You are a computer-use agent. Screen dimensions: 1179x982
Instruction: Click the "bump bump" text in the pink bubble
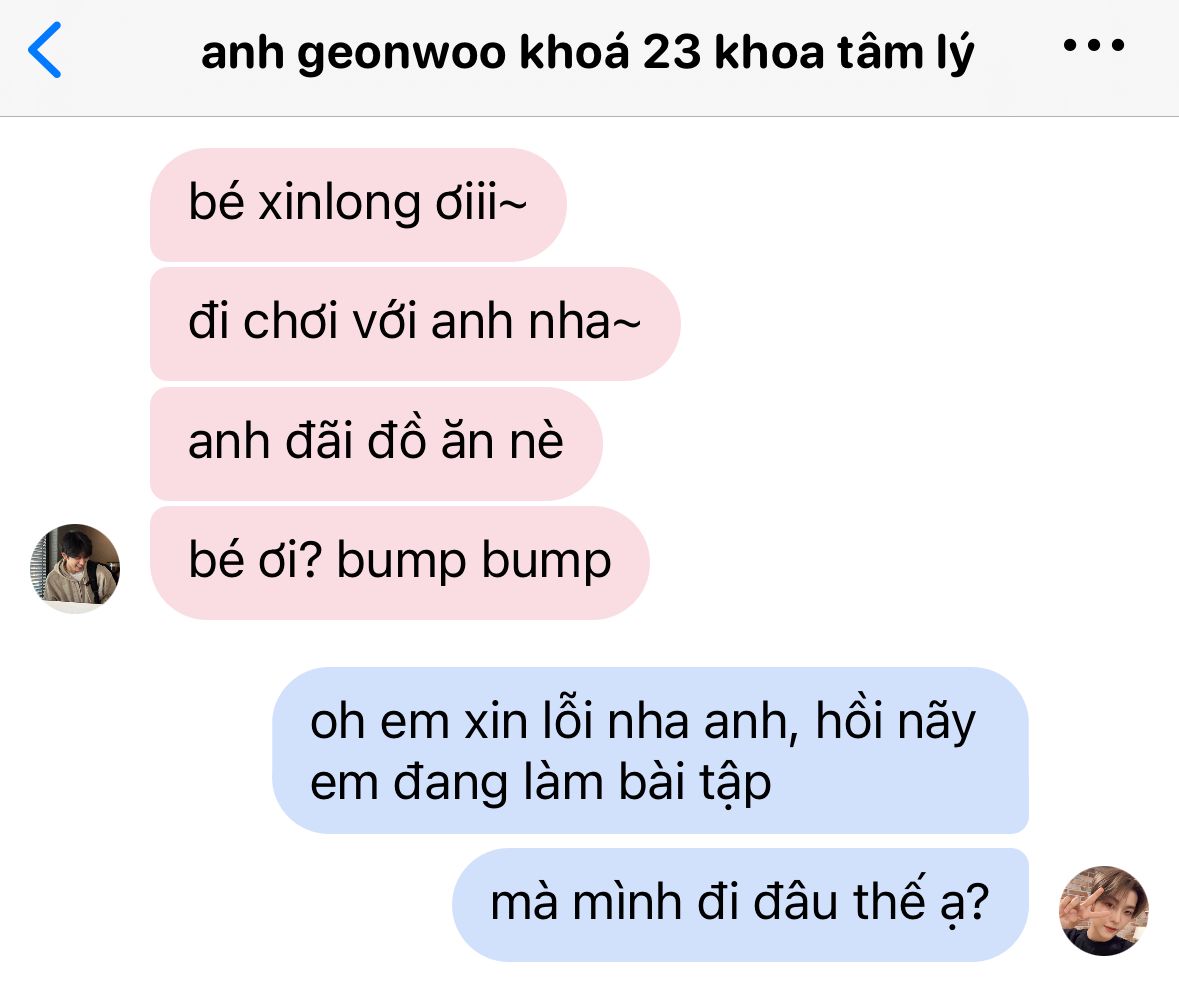click(474, 562)
